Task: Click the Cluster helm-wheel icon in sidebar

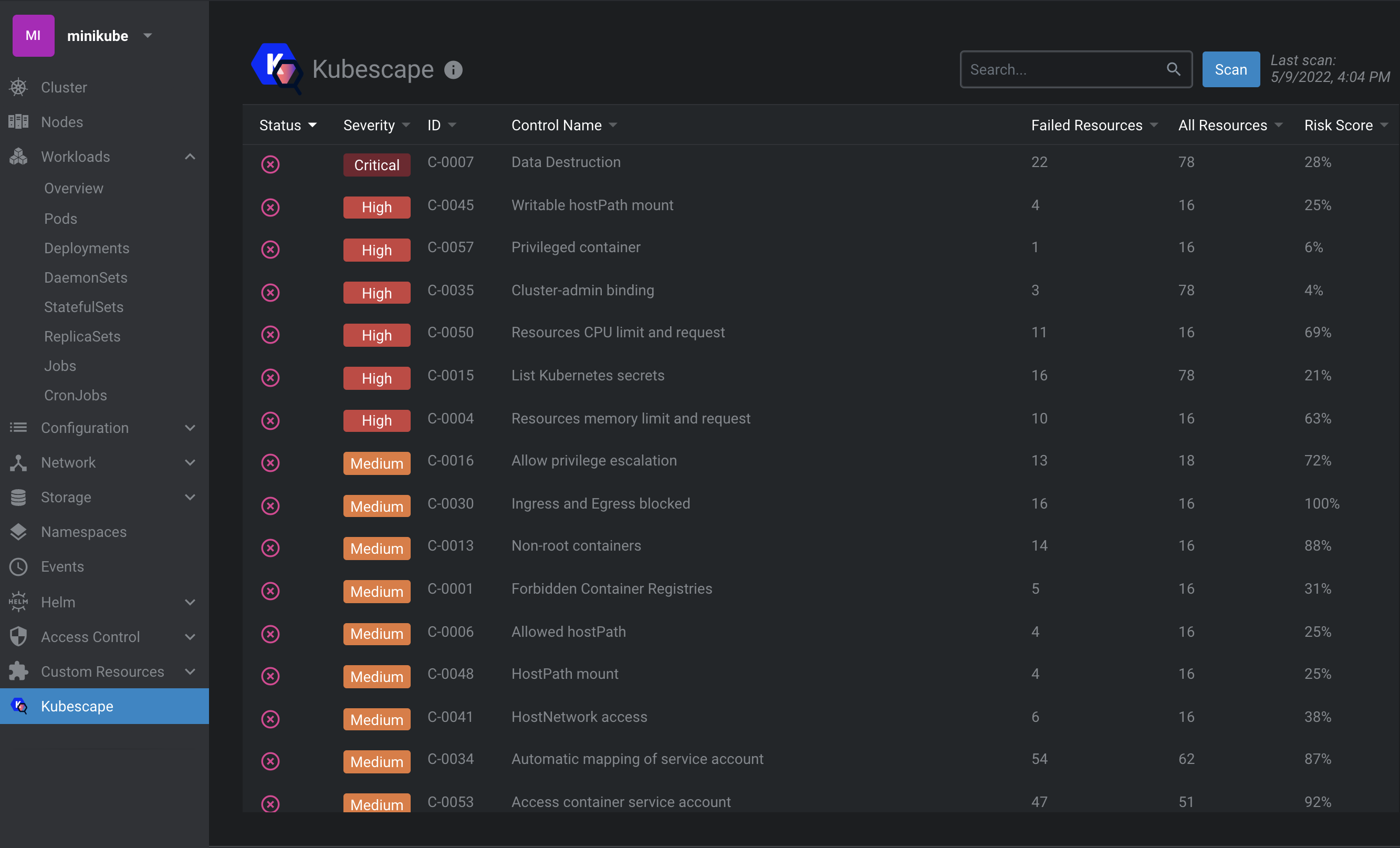Action: (18, 87)
